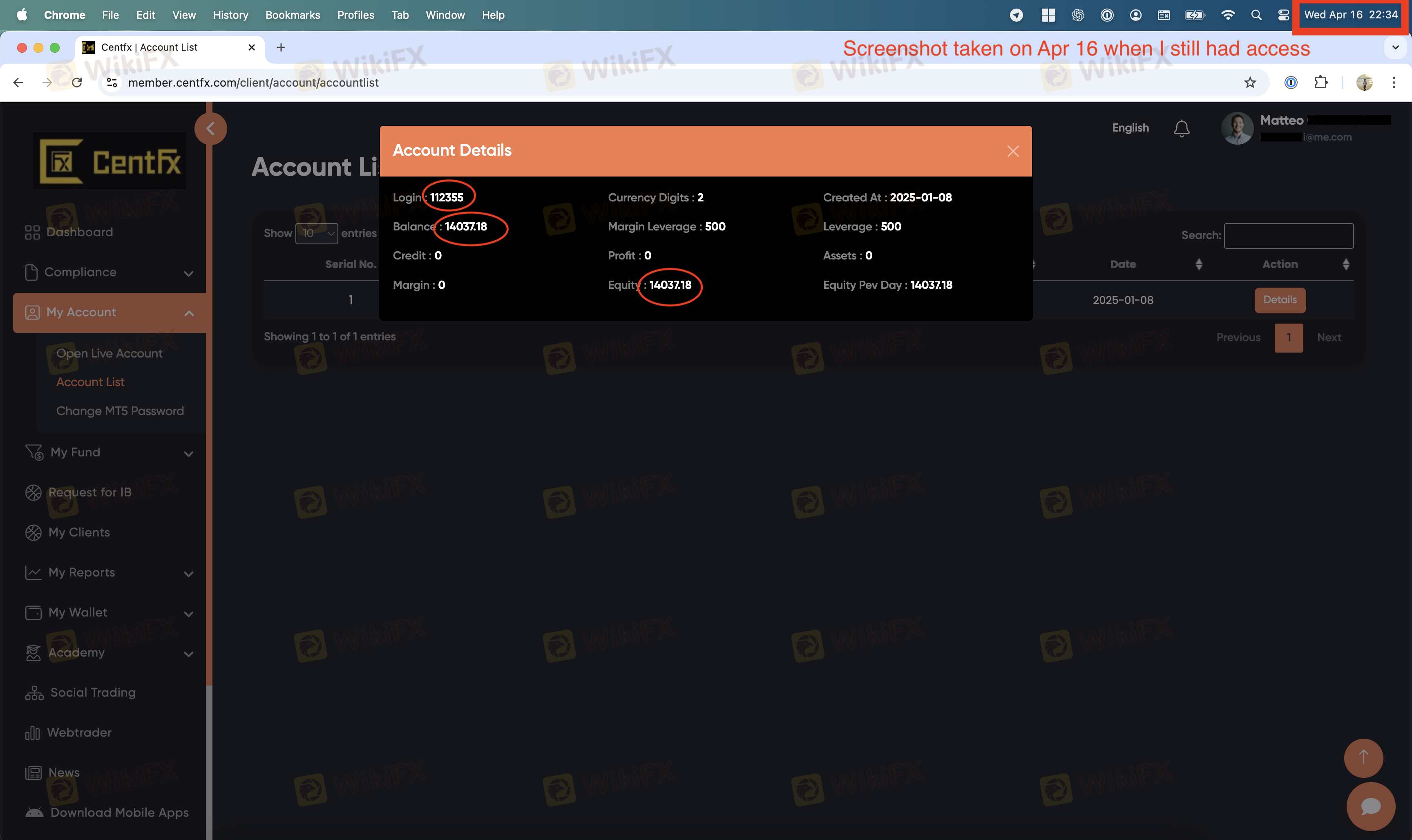
Task: Open the Bookmarks menu in menu bar
Action: click(293, 15)
